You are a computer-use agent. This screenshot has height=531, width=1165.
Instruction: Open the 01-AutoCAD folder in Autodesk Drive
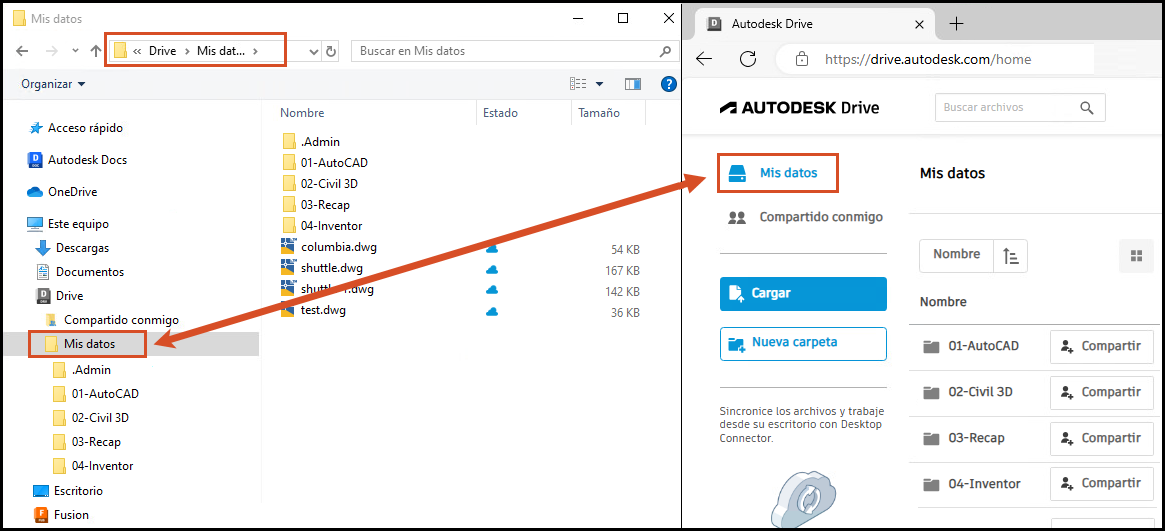click(970, 346)
